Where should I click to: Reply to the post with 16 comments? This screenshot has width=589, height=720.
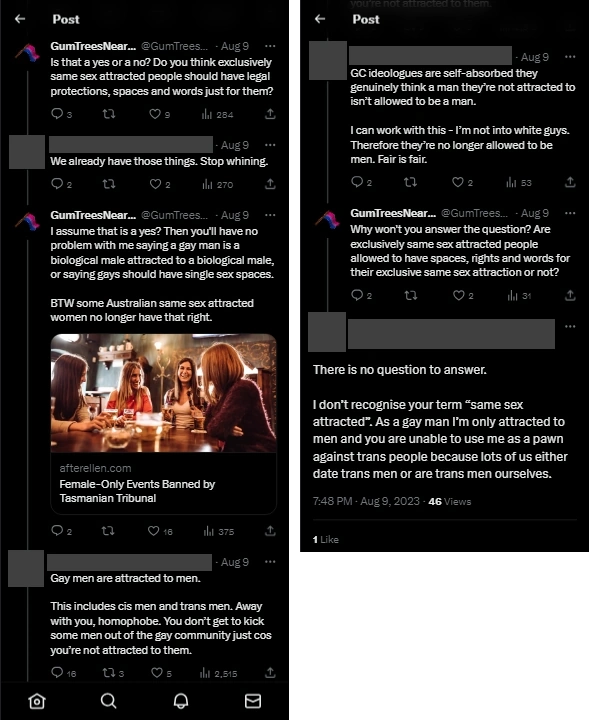click(57, 673)
